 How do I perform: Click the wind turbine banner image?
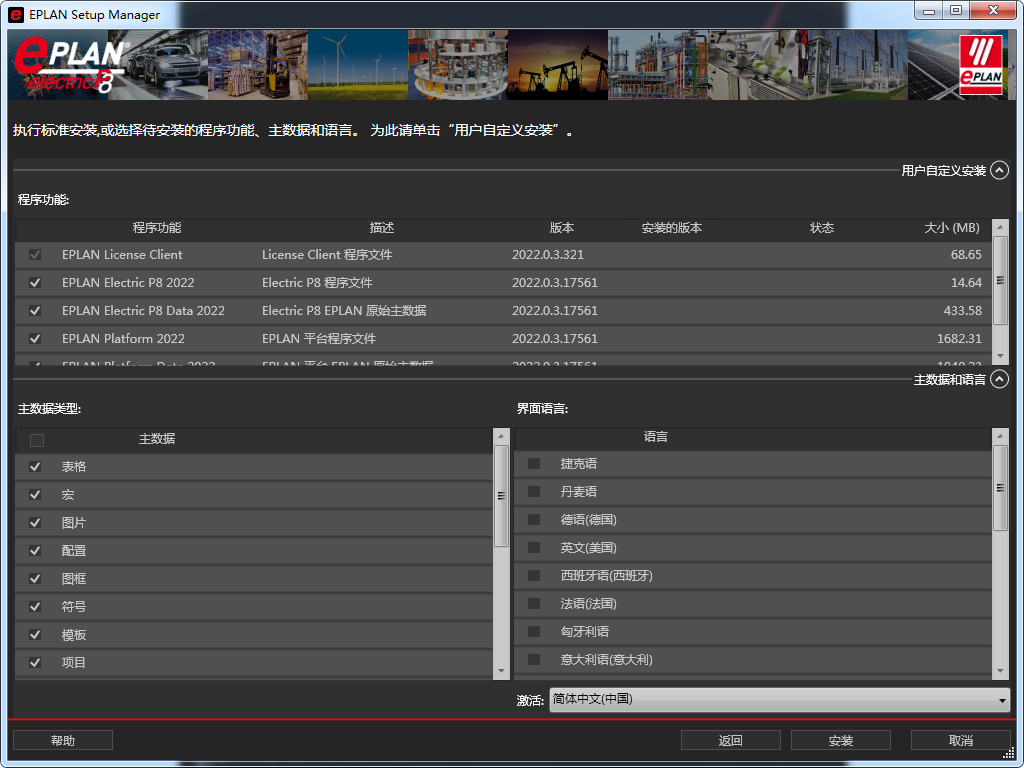356,65
